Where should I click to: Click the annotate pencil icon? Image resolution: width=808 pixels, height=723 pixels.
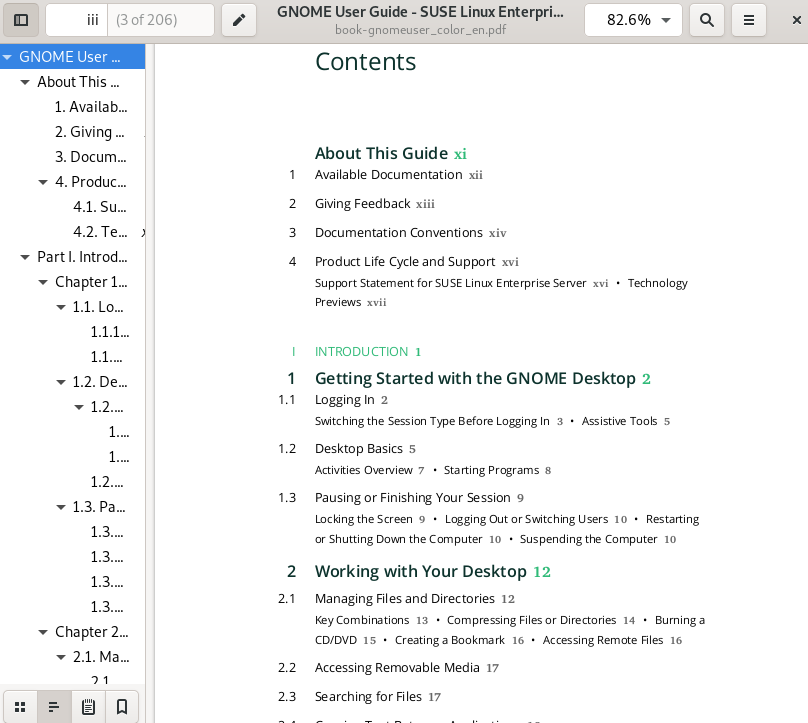tap(239, 20)
